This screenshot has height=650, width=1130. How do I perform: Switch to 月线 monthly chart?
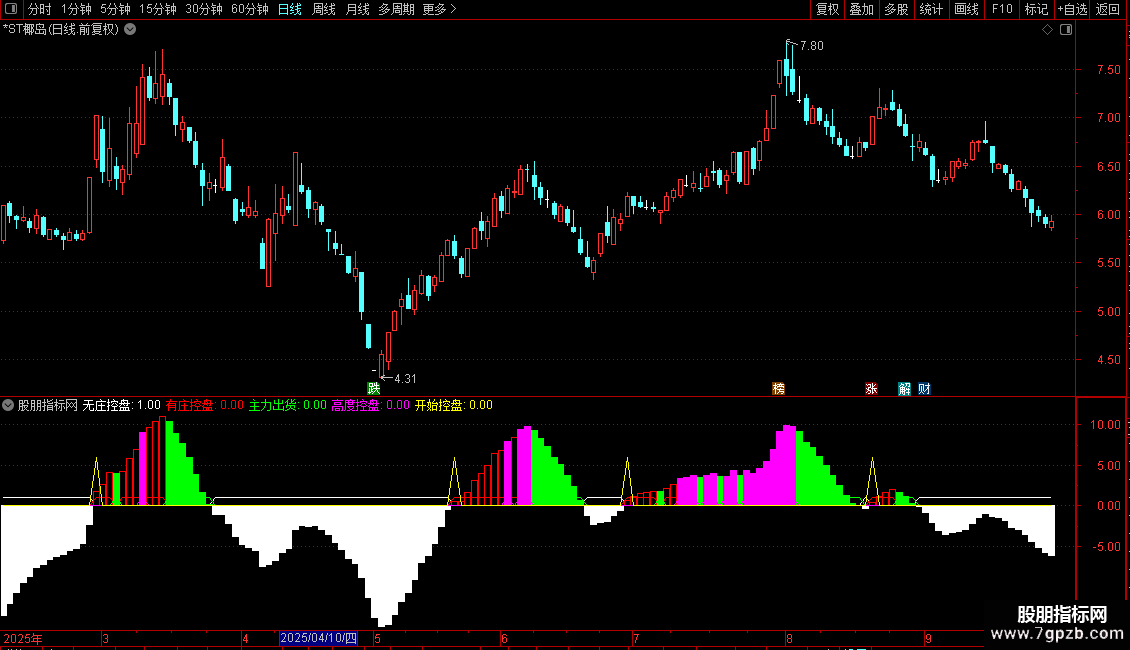pyautogui.click(x=357, y=9)
